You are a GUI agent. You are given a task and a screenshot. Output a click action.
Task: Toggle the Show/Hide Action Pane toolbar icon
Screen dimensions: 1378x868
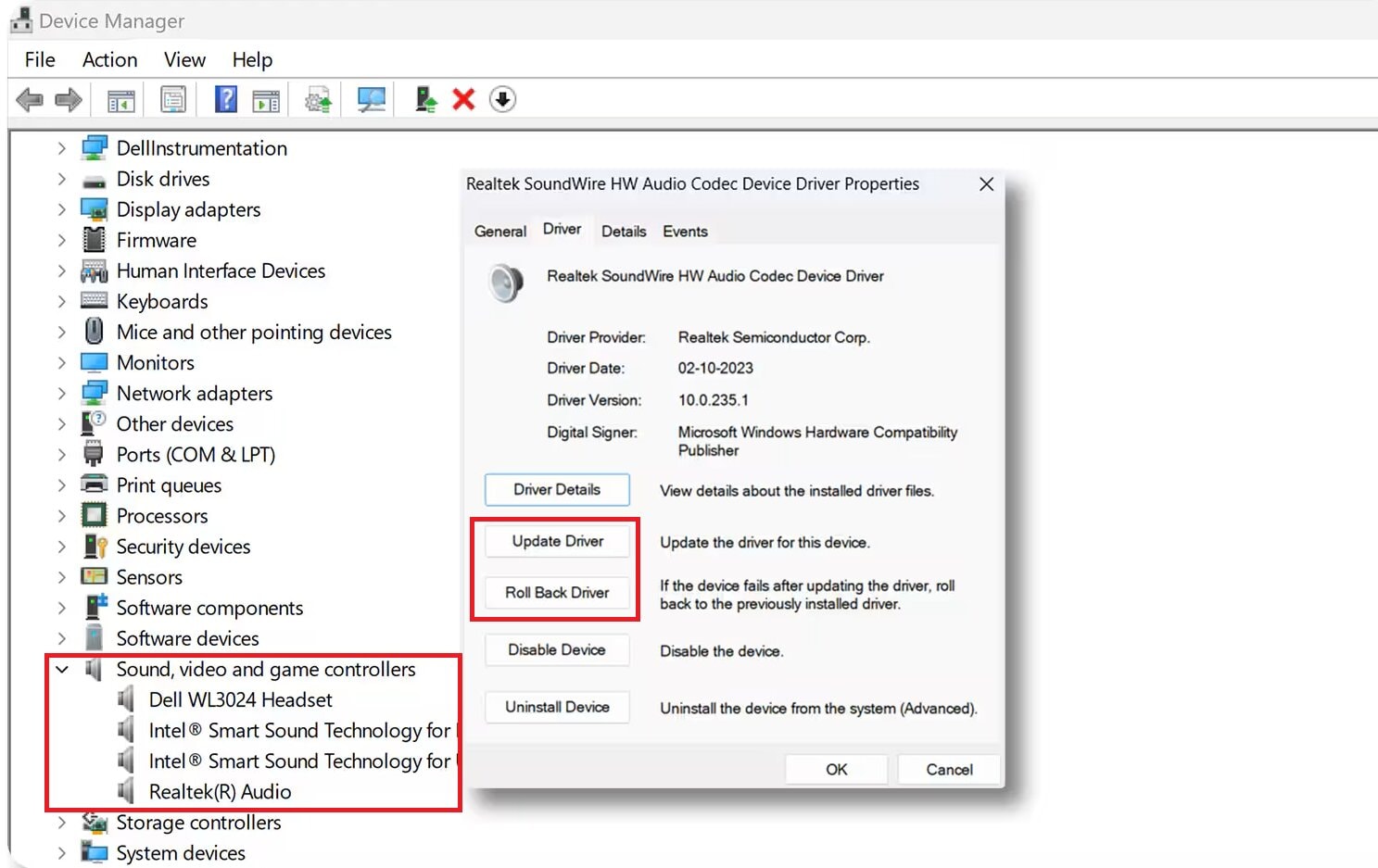[x=266, y=99]
